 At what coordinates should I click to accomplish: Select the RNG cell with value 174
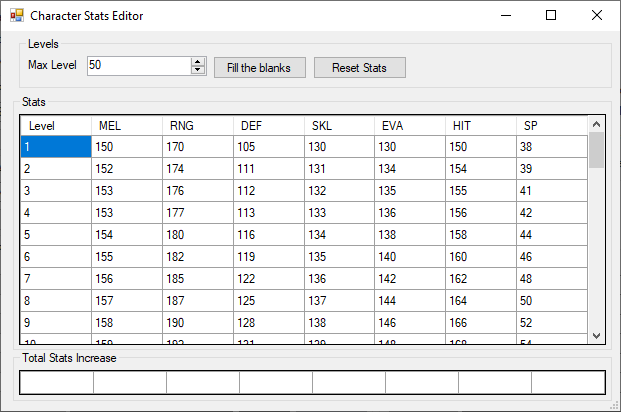click(x=198, y=169)
